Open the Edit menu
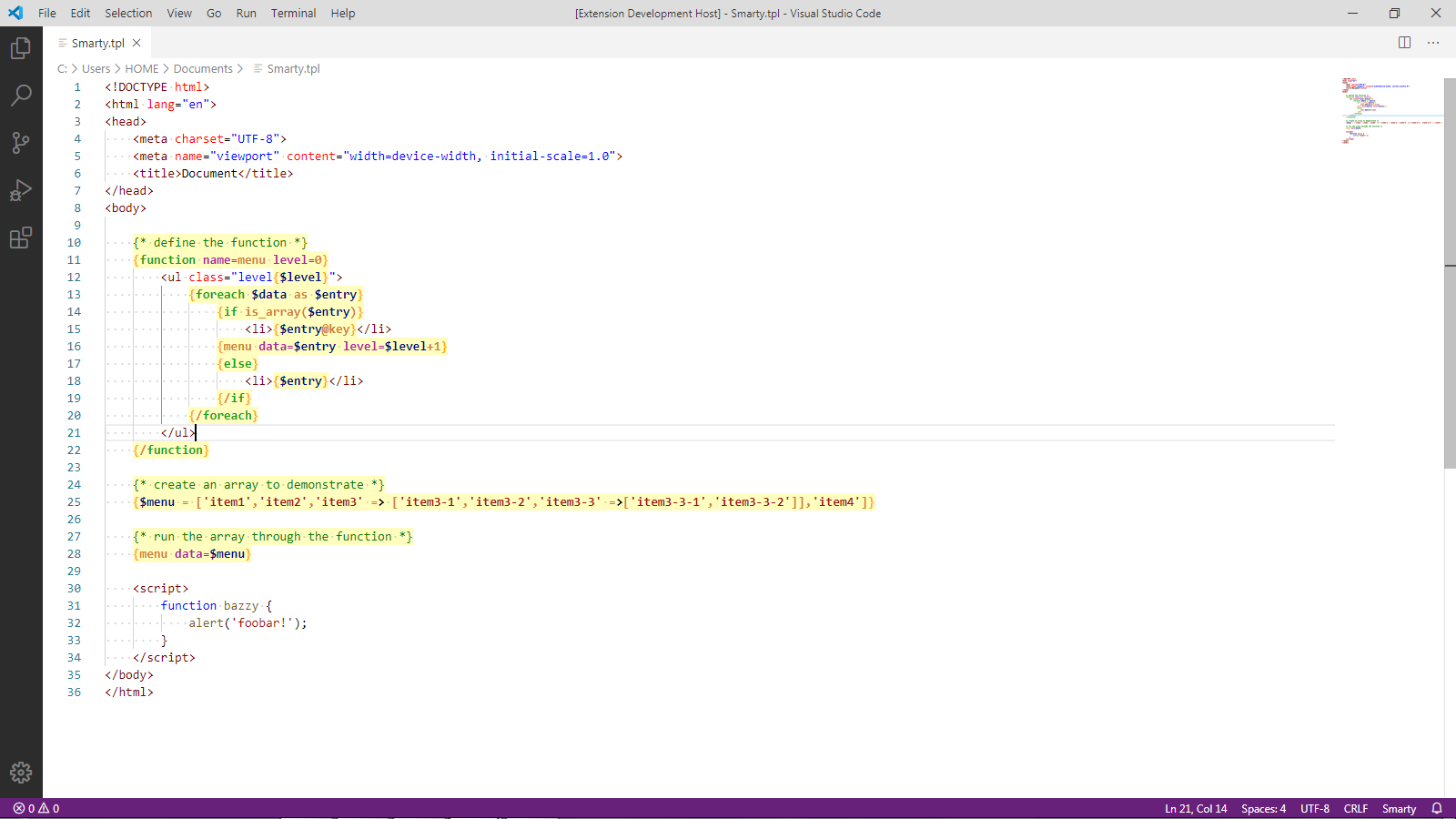 (x=80, y=13)
